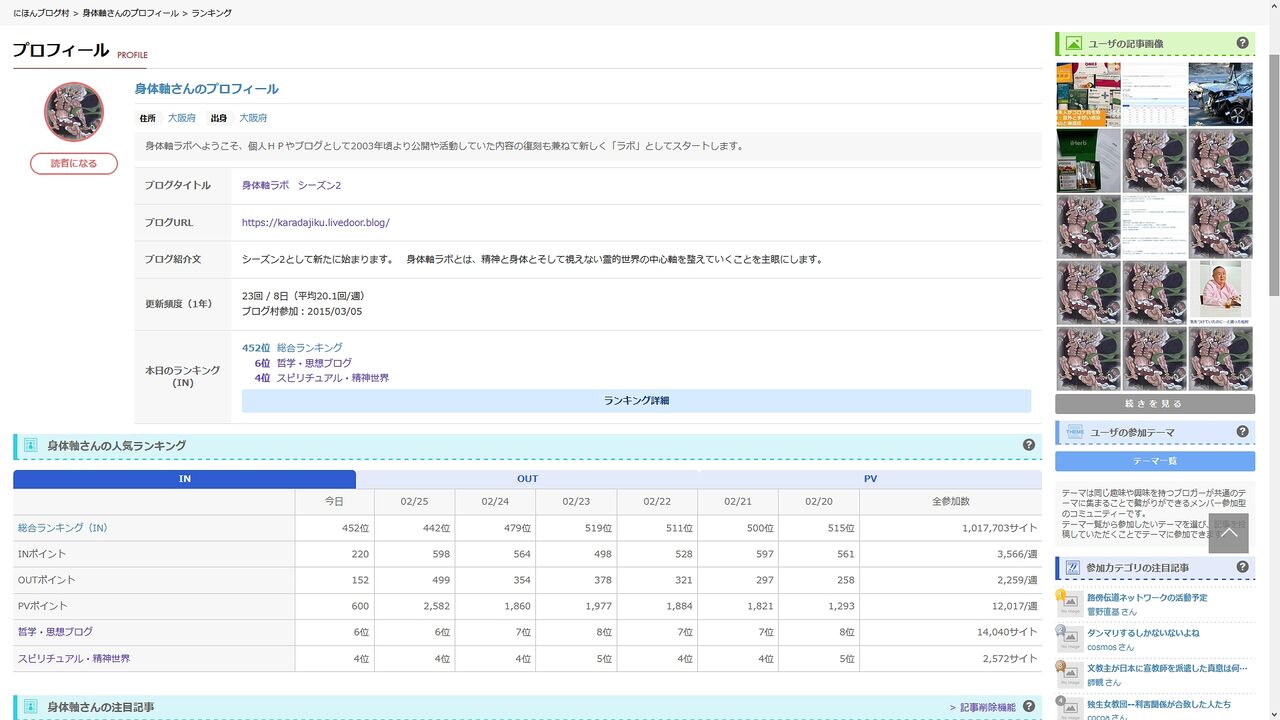The image size is (1280, 720).
Task: Open the iHerb box article thumbnail
Action: tap(1088, 161)
